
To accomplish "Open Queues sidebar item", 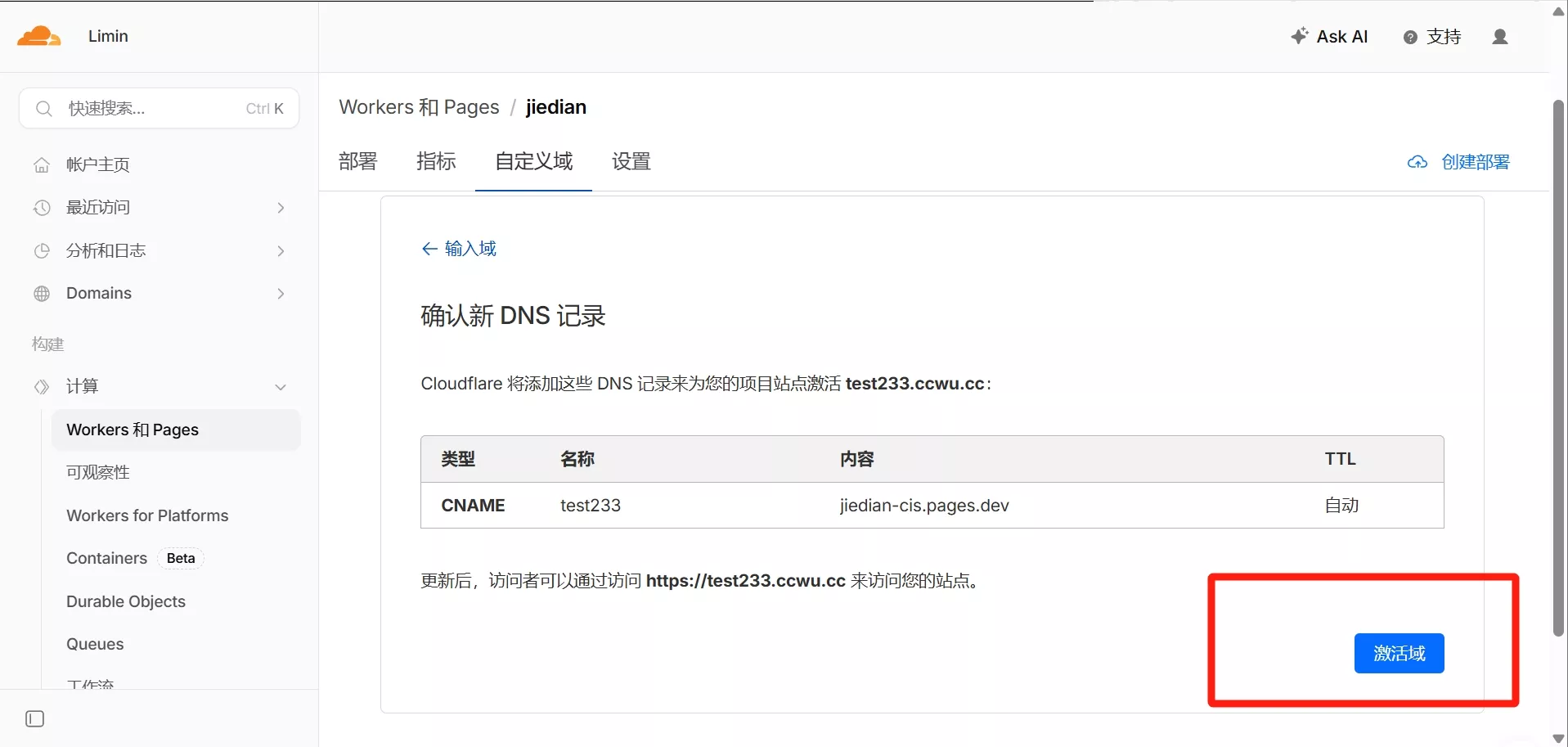I will point(95,644).
